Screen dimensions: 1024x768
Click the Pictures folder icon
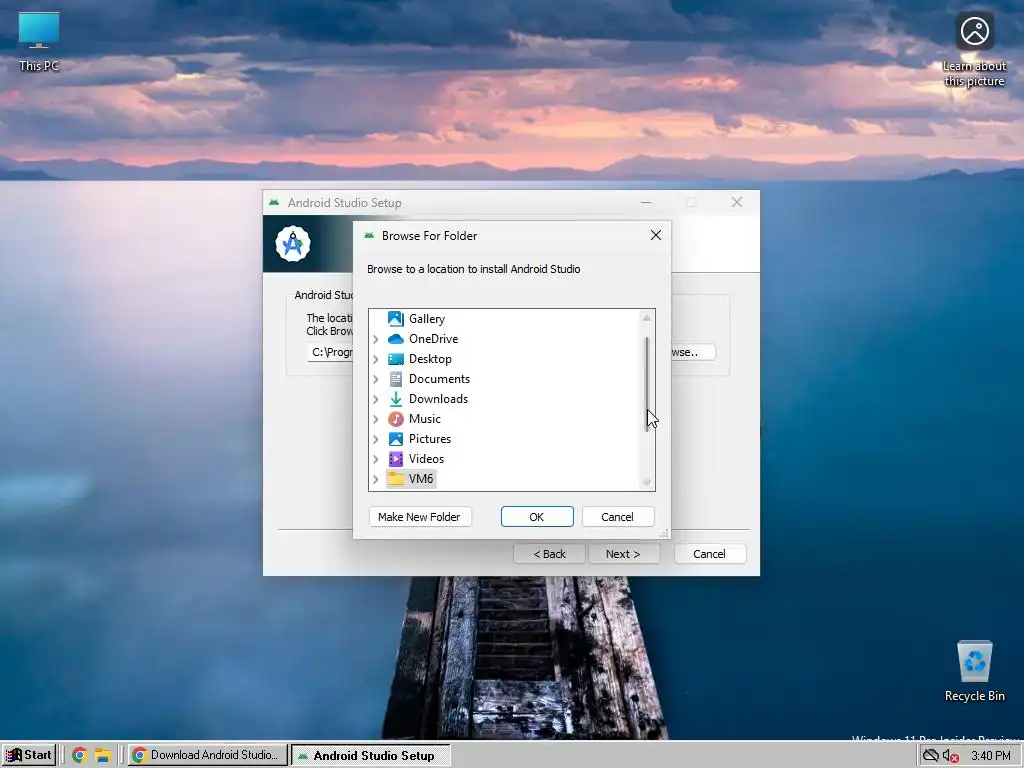click(396, 439)
